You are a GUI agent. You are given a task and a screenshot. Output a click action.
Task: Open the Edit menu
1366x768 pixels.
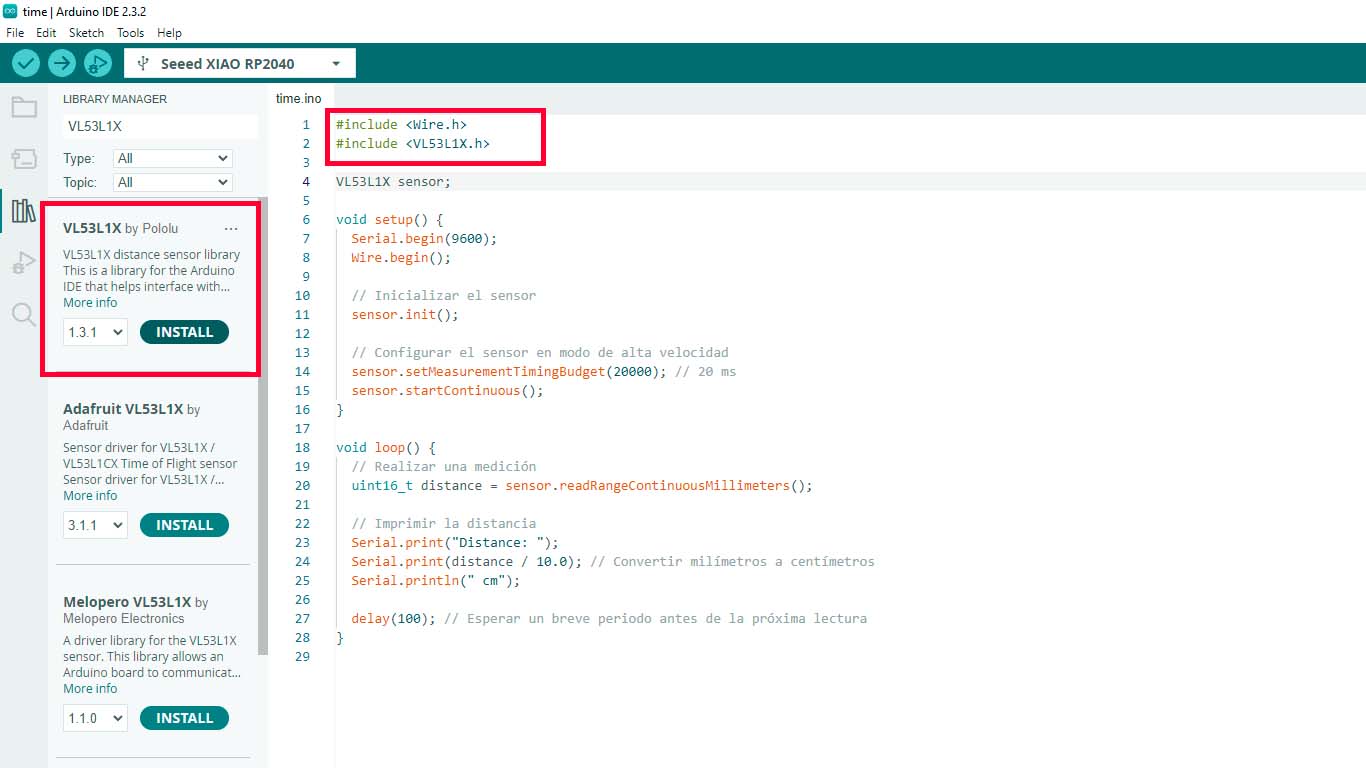pyautogui.click(x=46, y=33)
